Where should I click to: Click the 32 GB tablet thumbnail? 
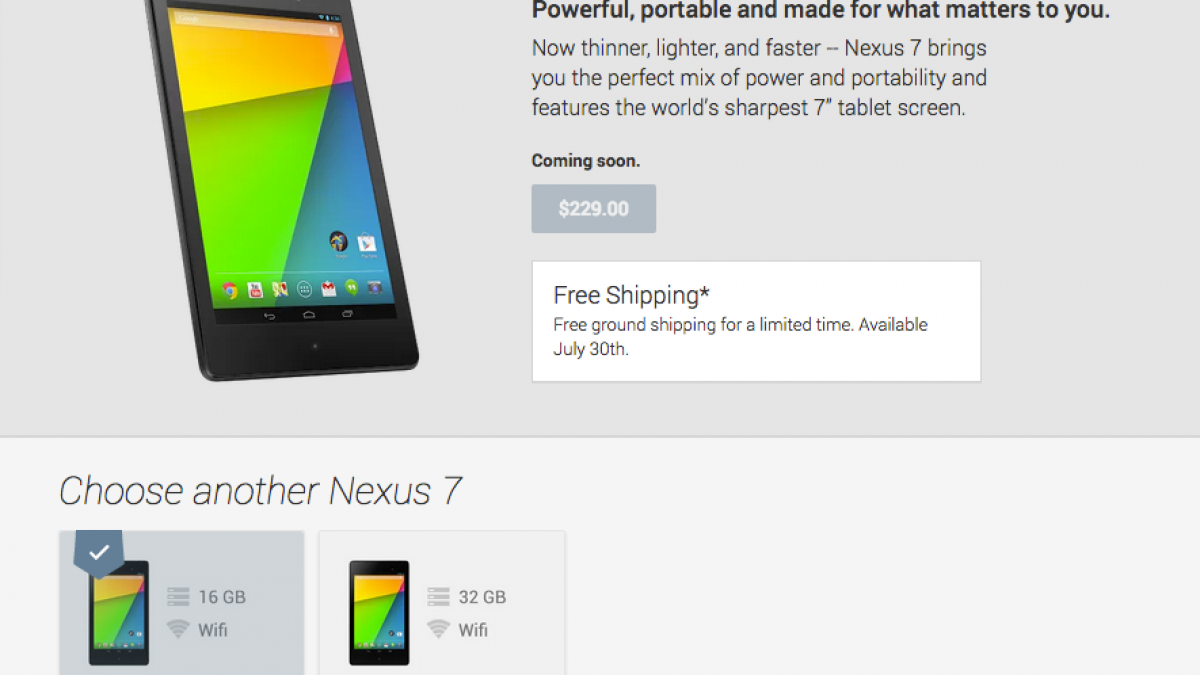click(x=379, y=612)
